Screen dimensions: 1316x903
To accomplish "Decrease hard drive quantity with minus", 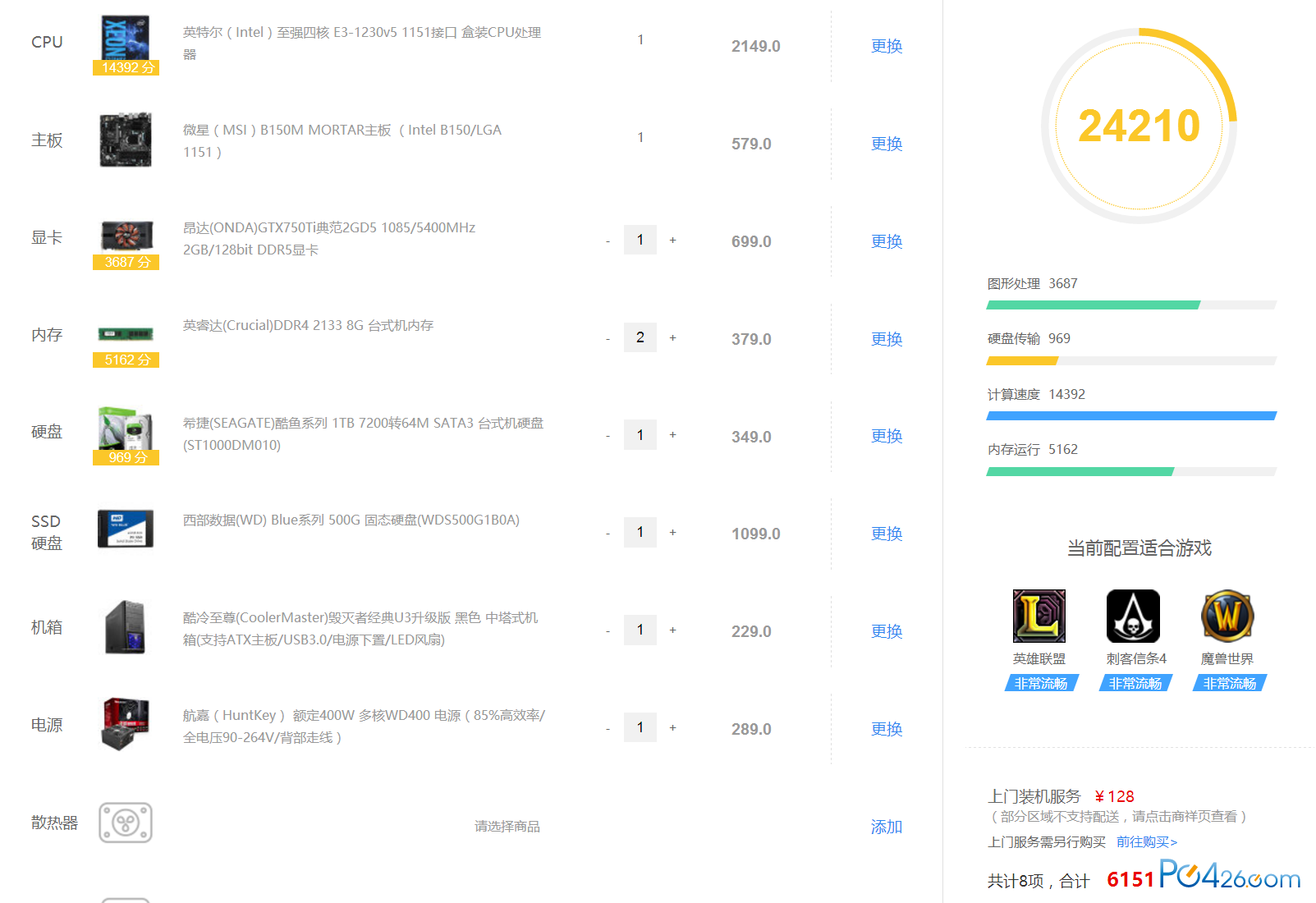I will tap(608, 436).
